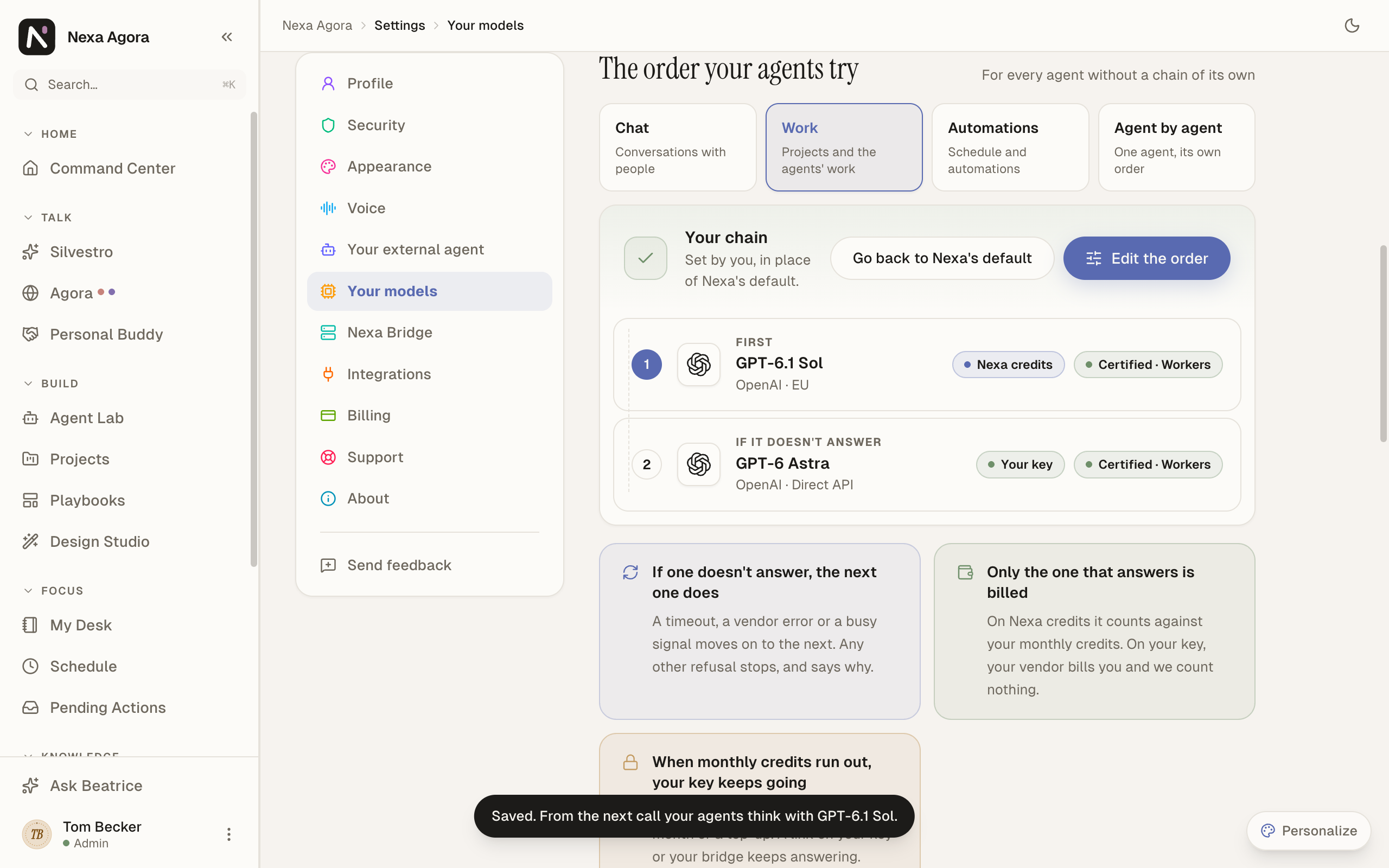Go back to Nexa's default

point(942,258)
